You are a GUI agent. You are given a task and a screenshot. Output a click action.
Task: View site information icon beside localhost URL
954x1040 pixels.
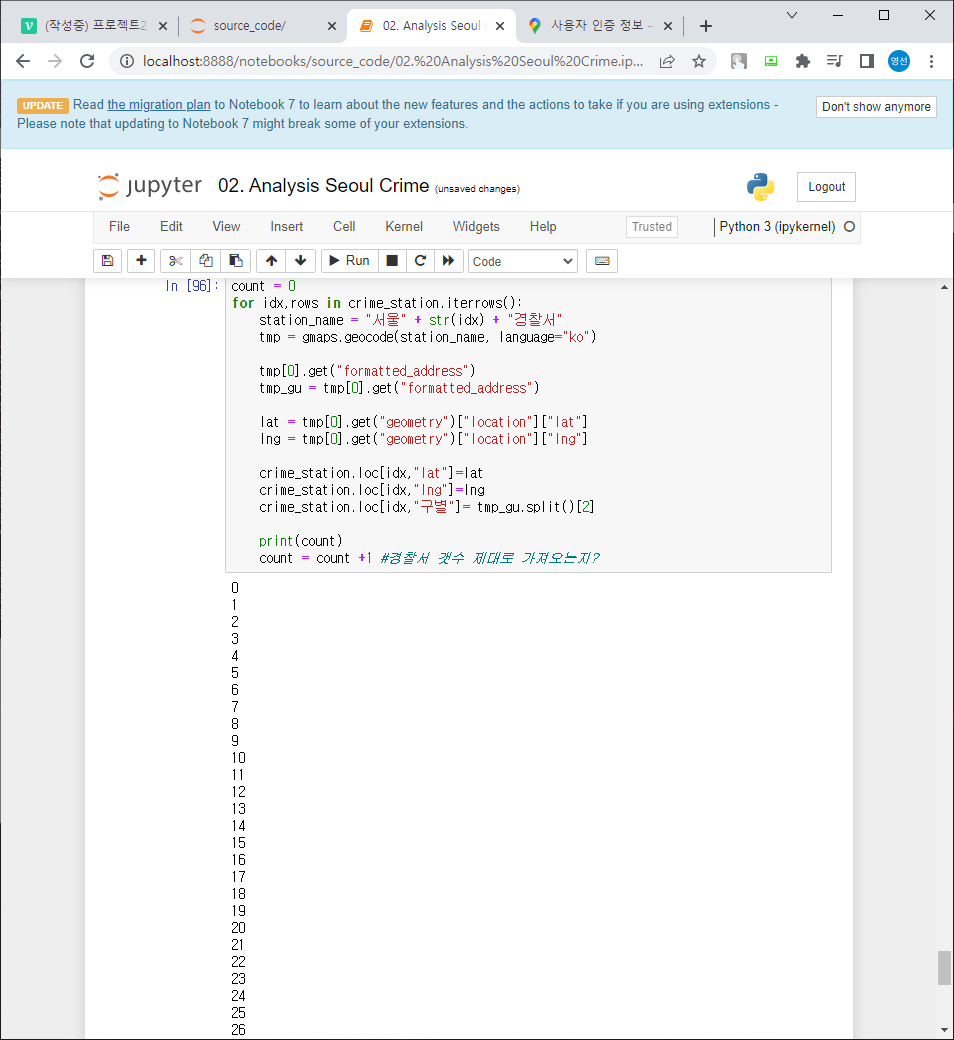(x=127, y=61)
